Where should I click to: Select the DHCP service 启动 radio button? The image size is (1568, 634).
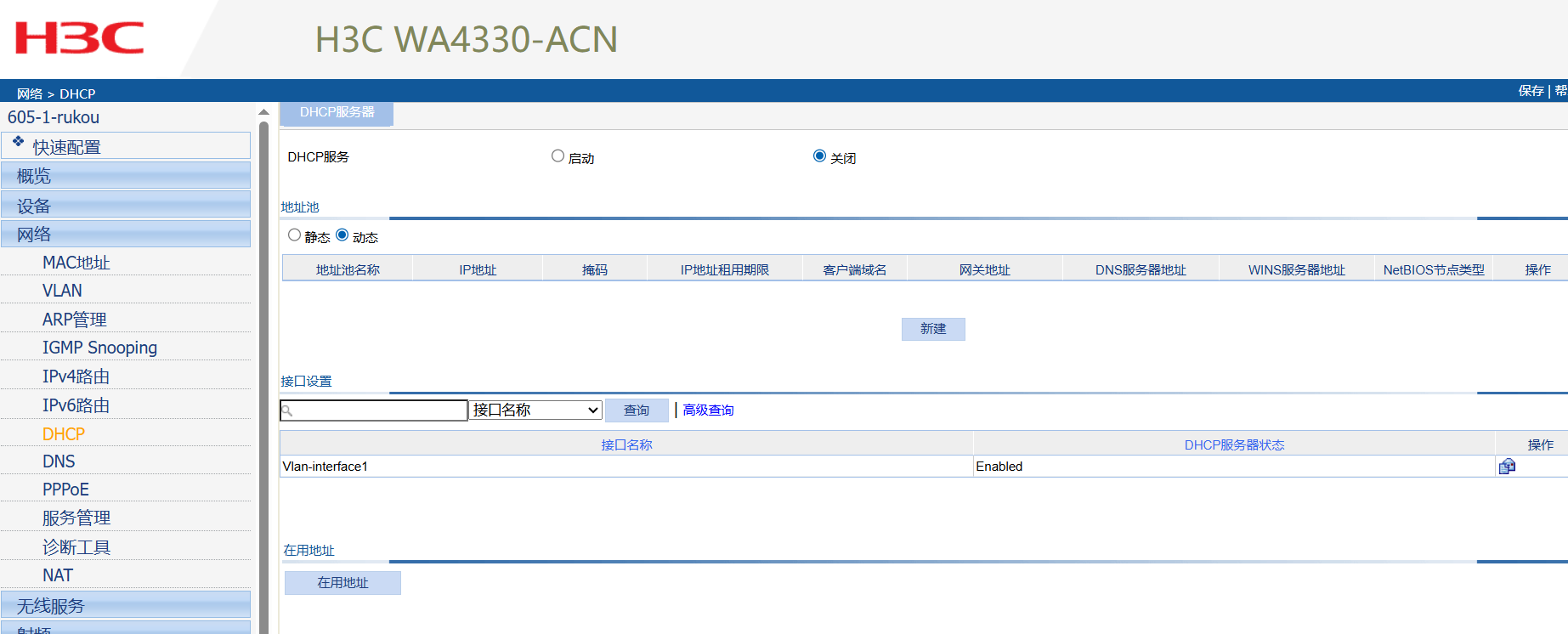[558, 156]
